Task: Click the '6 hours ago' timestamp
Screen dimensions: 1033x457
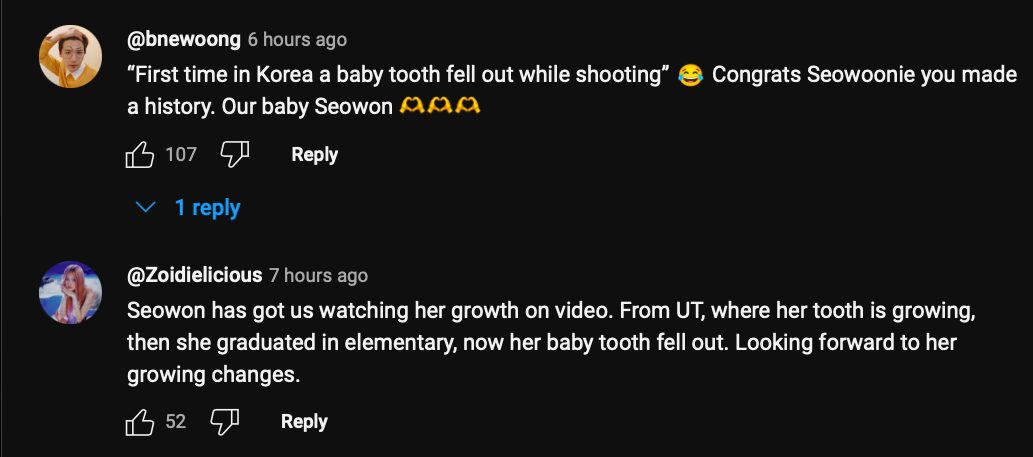Action: tap(297, 40)
